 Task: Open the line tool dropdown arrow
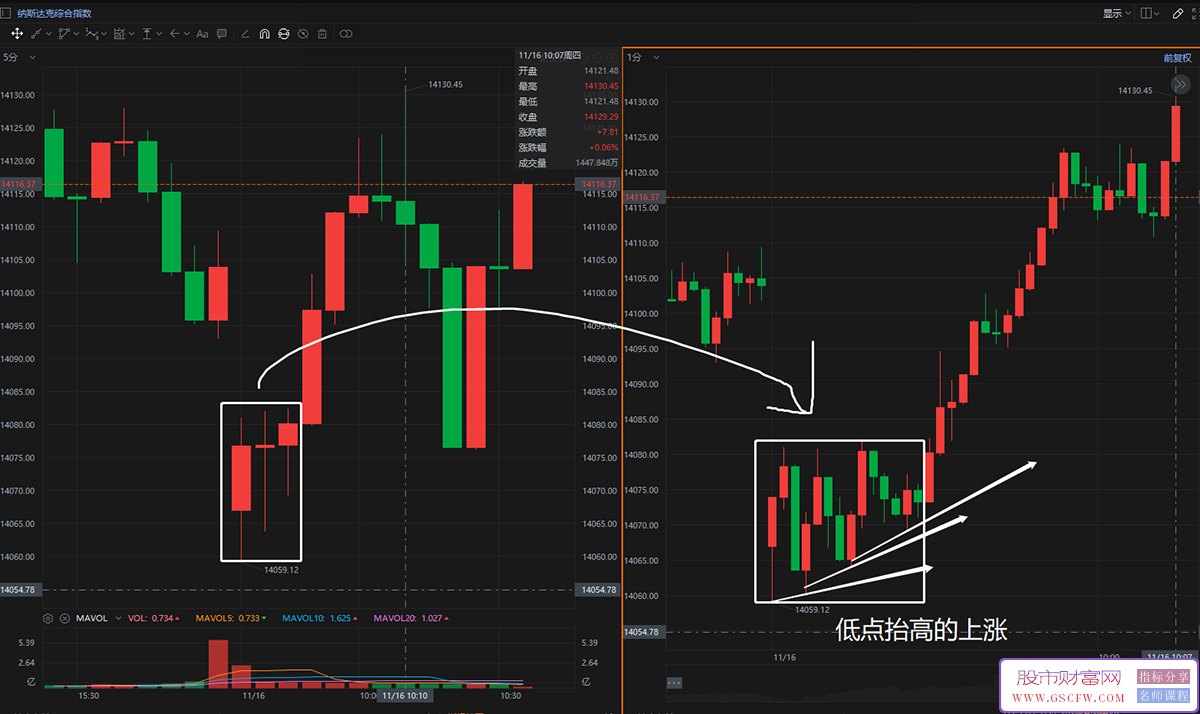coord(49,34)
